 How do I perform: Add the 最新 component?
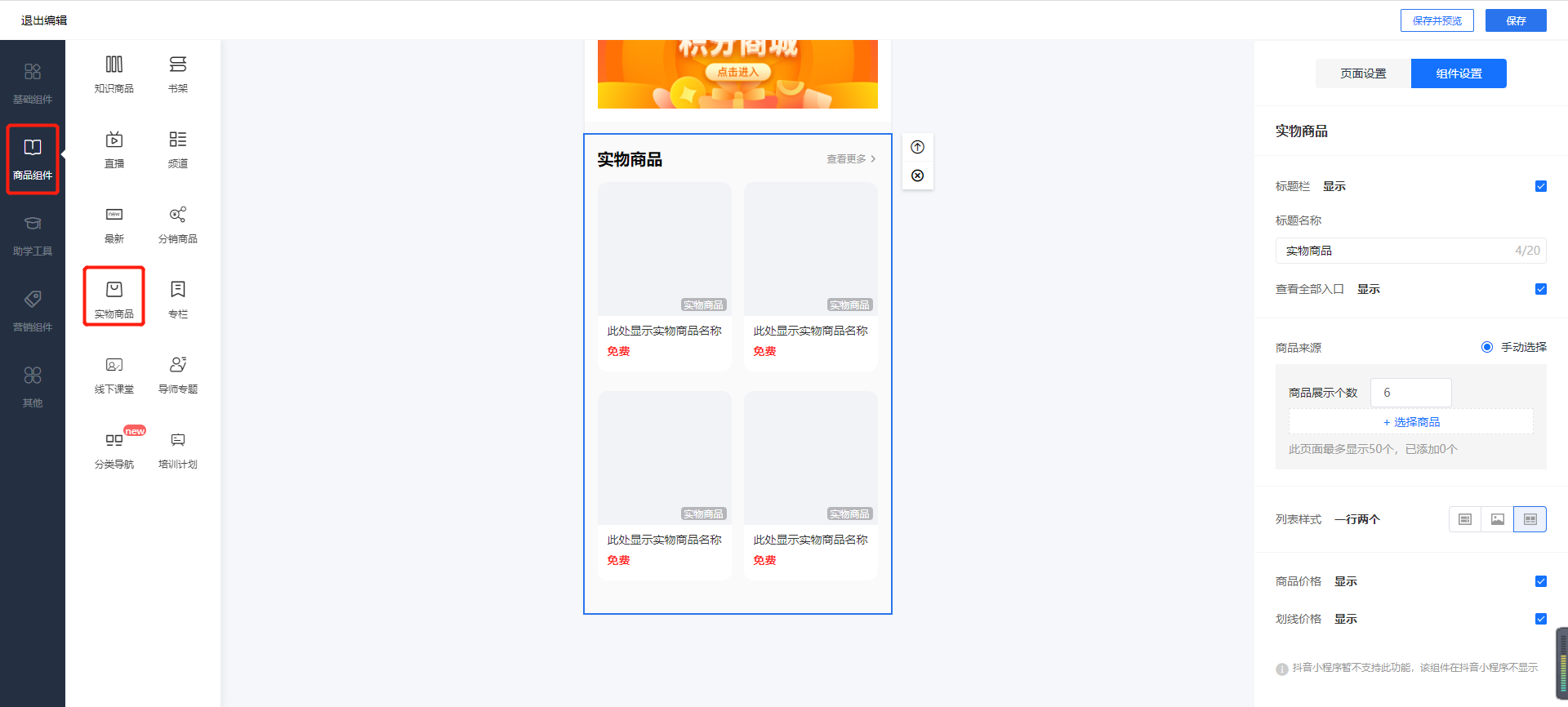[x=114, y=224]
